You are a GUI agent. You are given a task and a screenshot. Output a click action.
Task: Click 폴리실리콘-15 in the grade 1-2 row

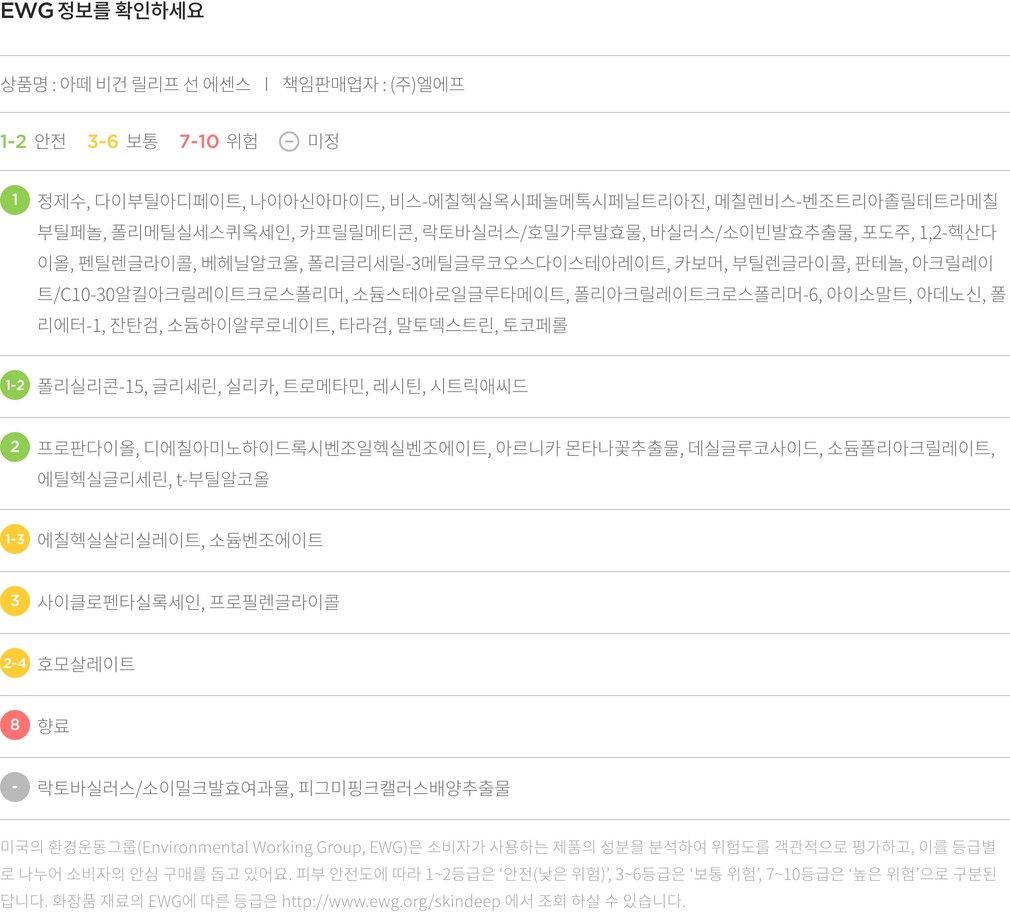[91, 385]
